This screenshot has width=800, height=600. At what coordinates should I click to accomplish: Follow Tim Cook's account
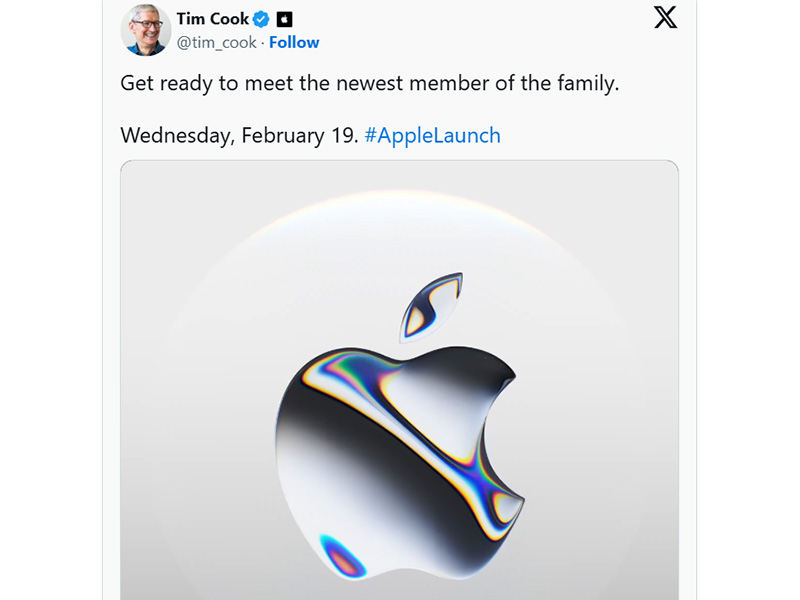coord(293,42)
